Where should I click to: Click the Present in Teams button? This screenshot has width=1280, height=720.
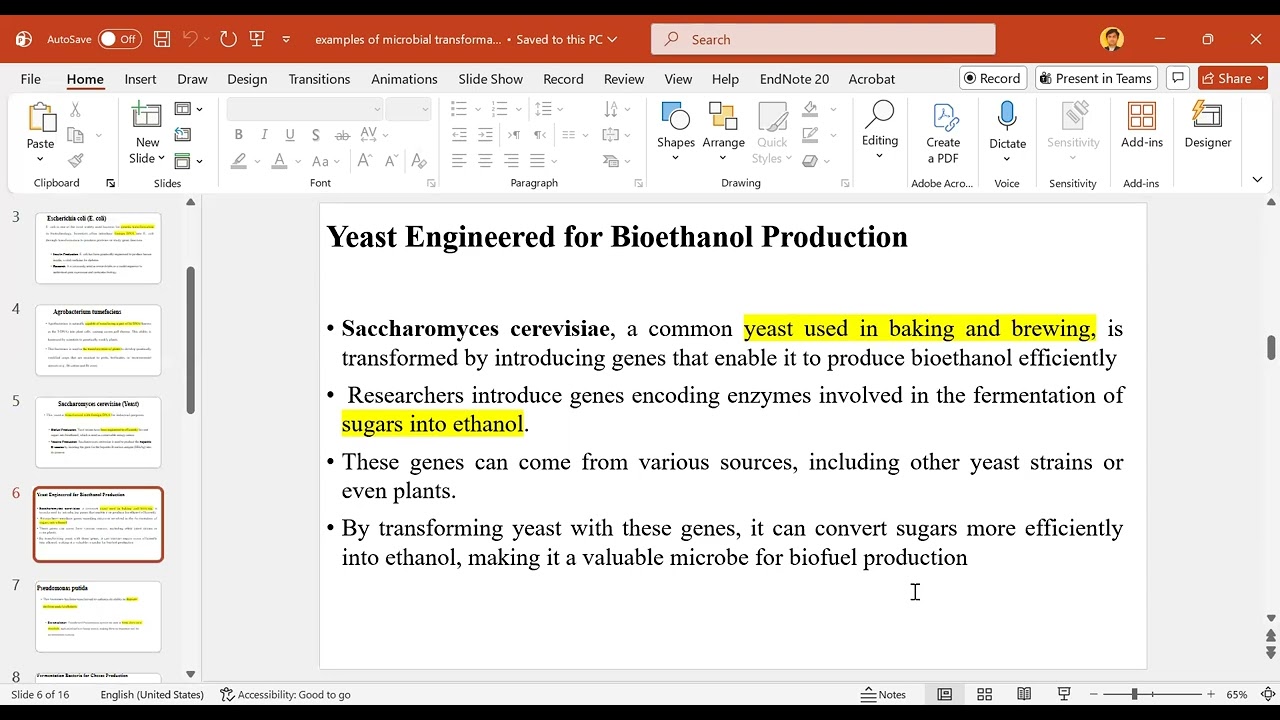point(1094,78)
